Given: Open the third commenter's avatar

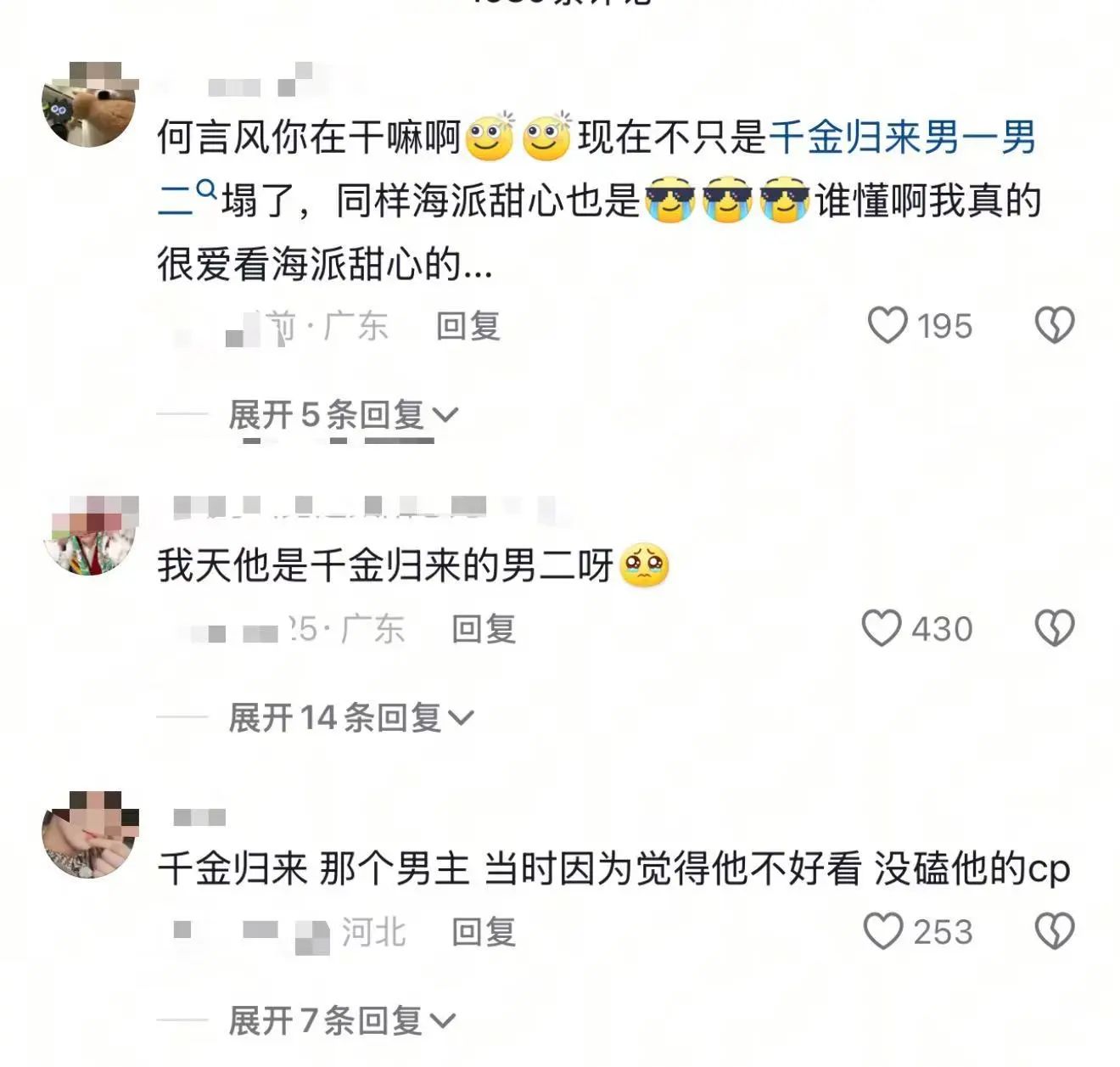Looking at the screenshot, I should click(89, 834).
